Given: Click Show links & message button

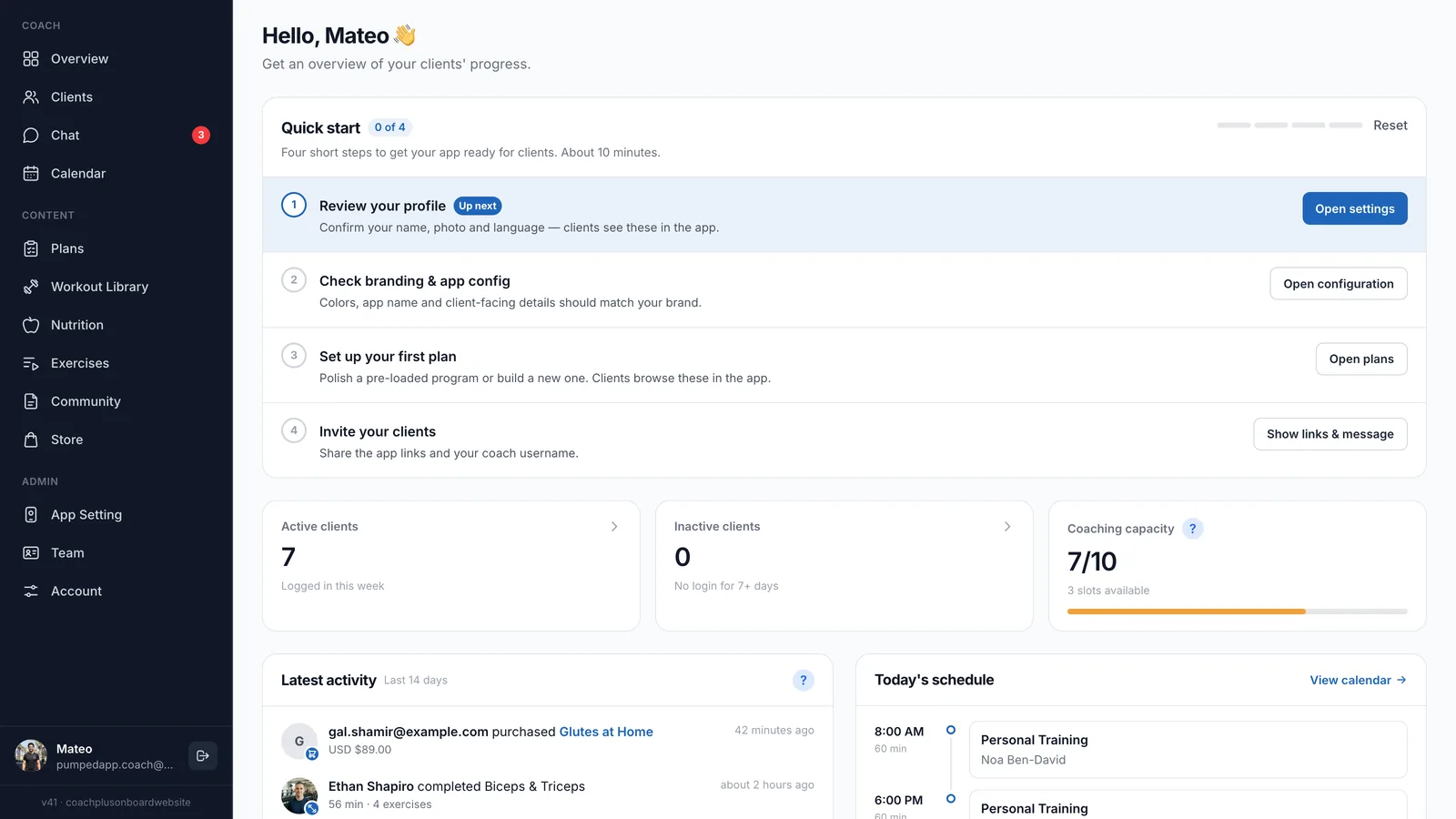Looking at the screenshot, I should (1330, 434).
